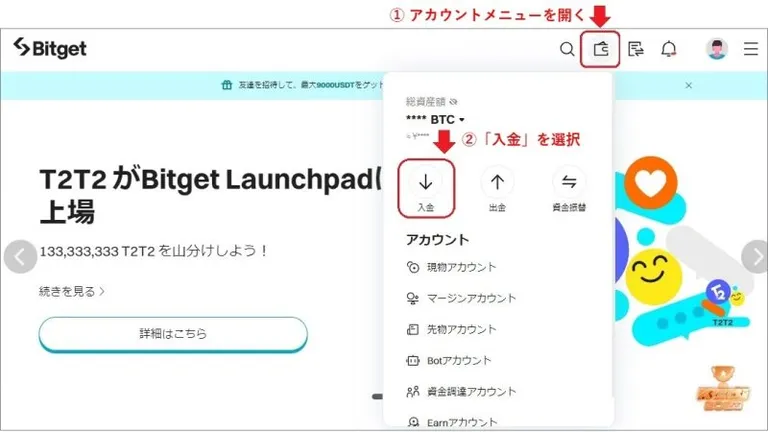
Task: Click the carousel slide indicator bar
Action: [377, 396]
